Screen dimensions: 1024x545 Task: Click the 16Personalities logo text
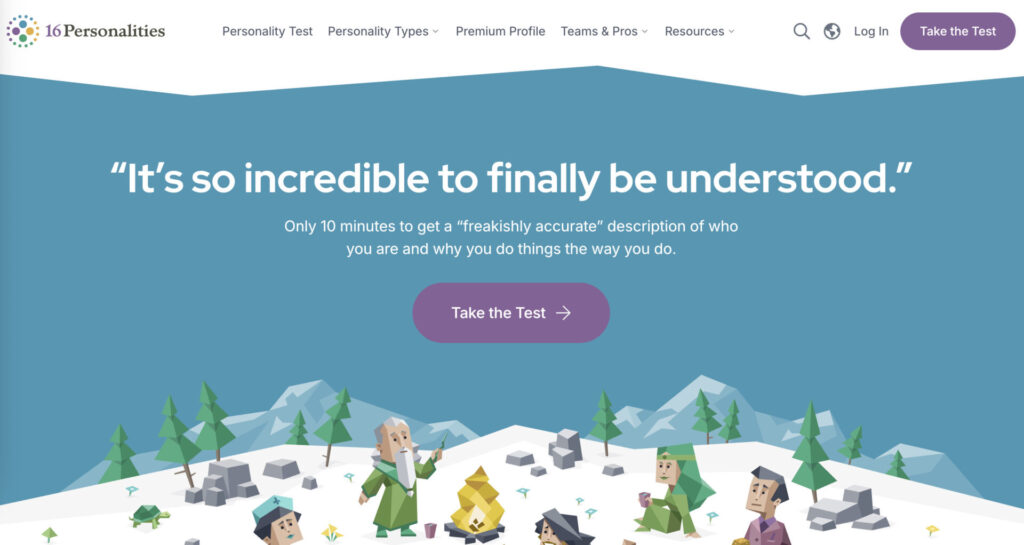coord(105,31)
